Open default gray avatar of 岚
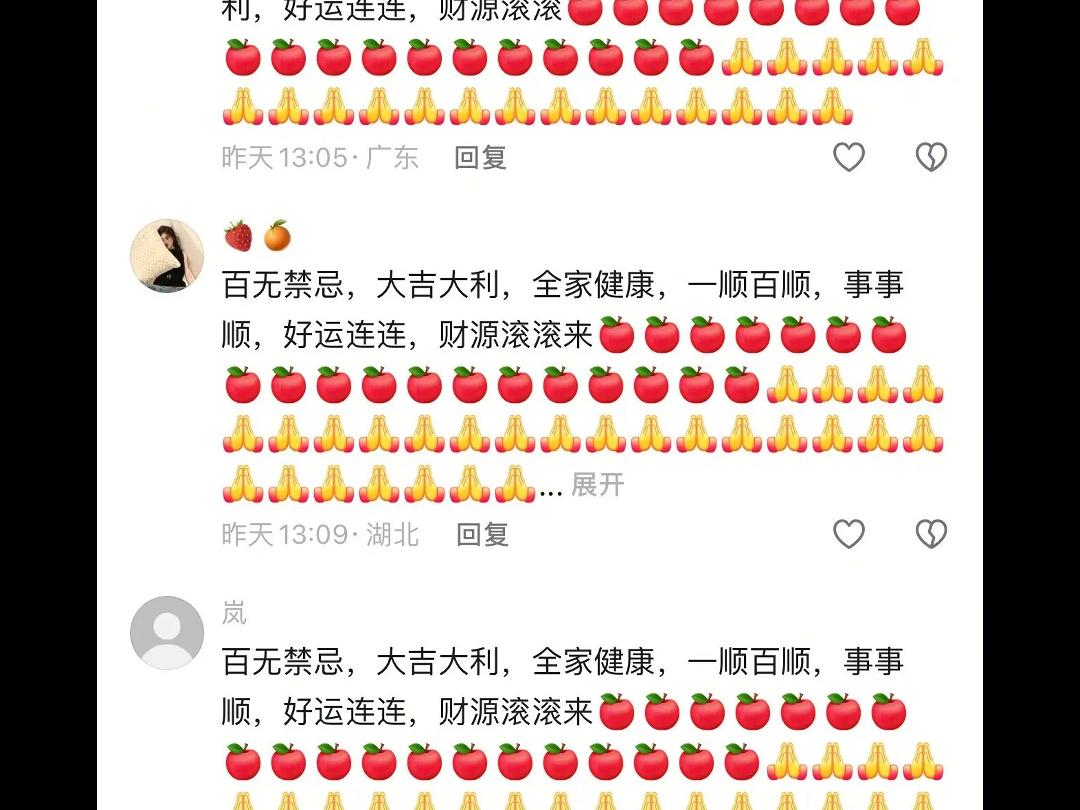Viewport: 1080px width, 810px height. click(167, 632)
